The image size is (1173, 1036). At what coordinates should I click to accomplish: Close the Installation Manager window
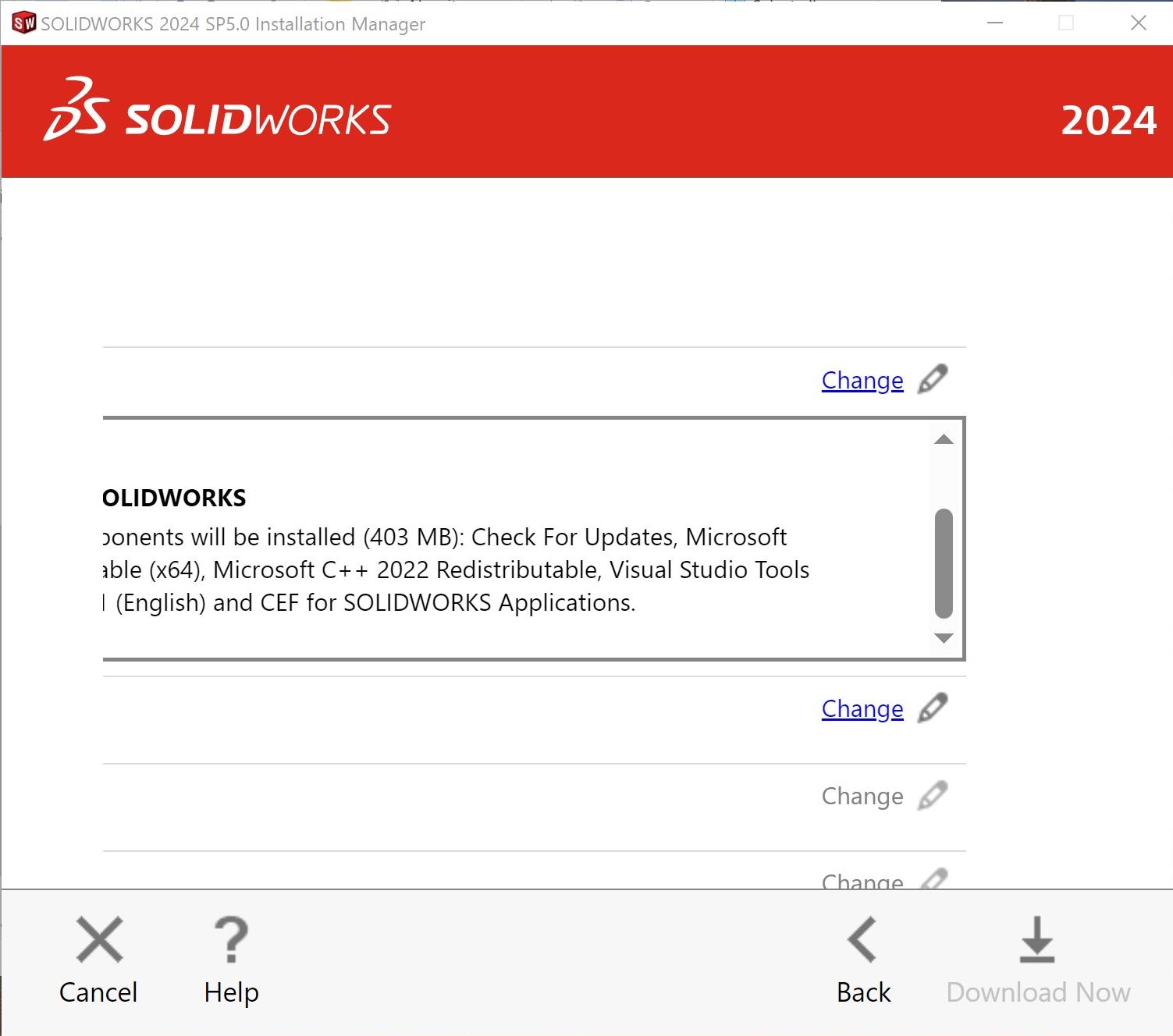point(1139,23)
